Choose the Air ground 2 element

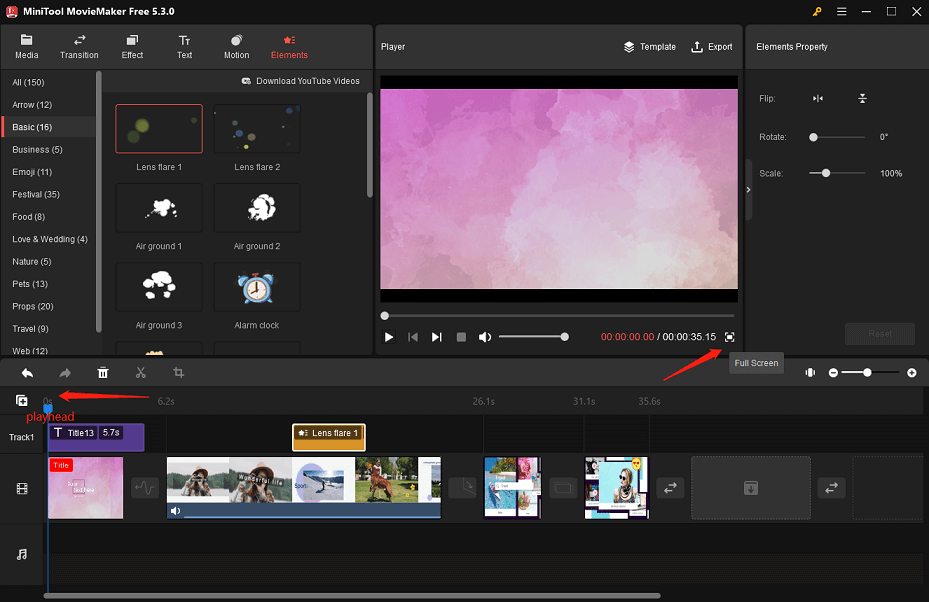(257, 208)
